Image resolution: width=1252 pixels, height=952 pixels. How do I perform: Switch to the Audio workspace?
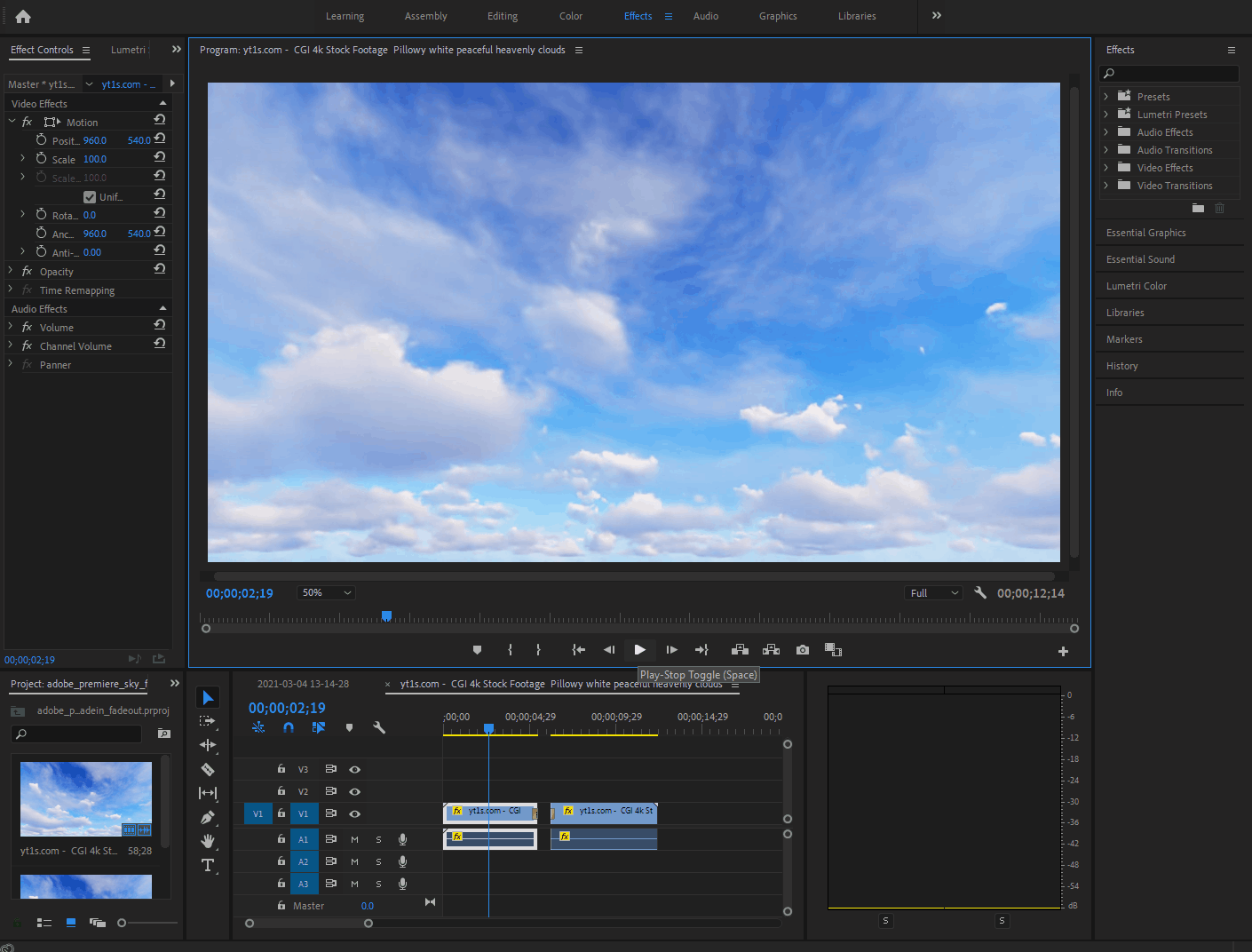[x=706, y=16]
